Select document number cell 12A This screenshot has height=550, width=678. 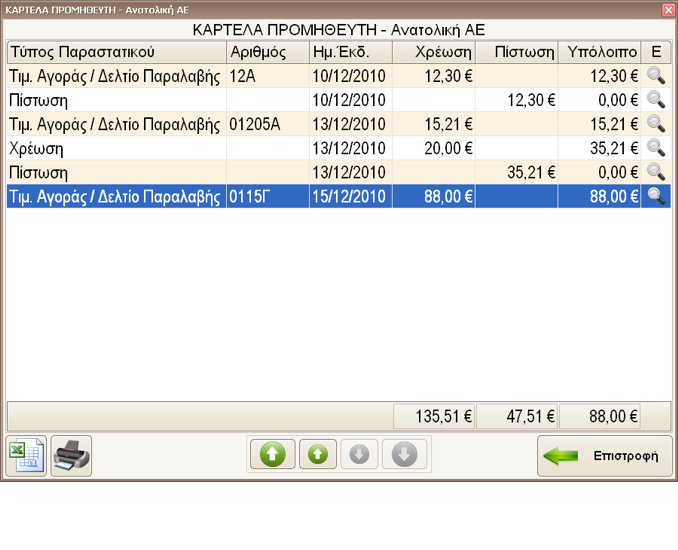click(x=268, y=76)
